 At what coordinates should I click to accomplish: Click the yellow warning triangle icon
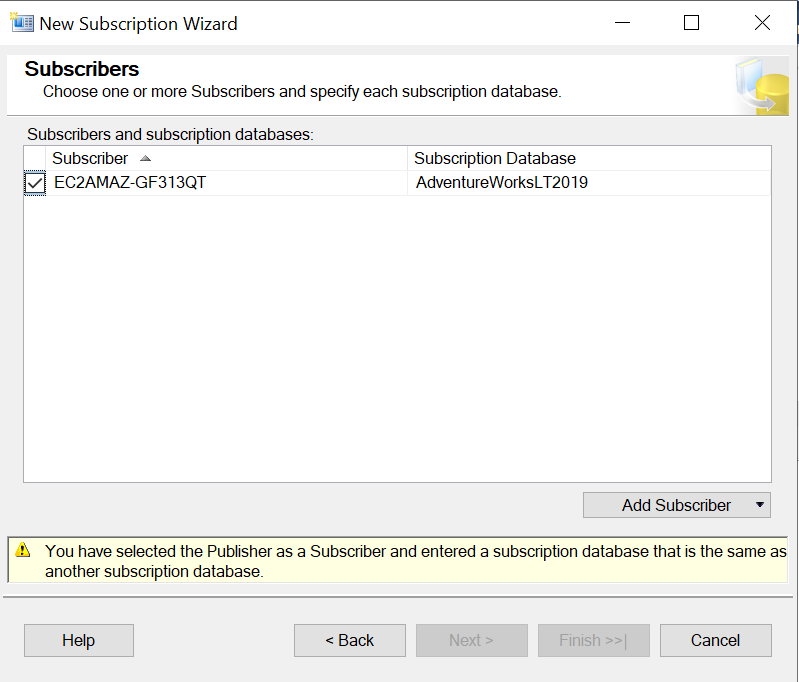pyautogui.click(x=23, y=550)
